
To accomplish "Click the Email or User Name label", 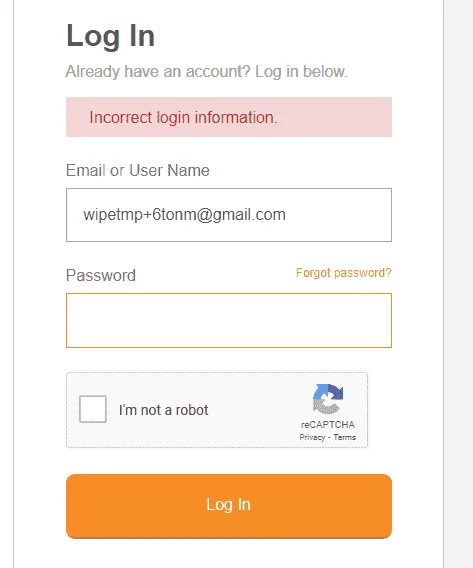I will (138, 170).
